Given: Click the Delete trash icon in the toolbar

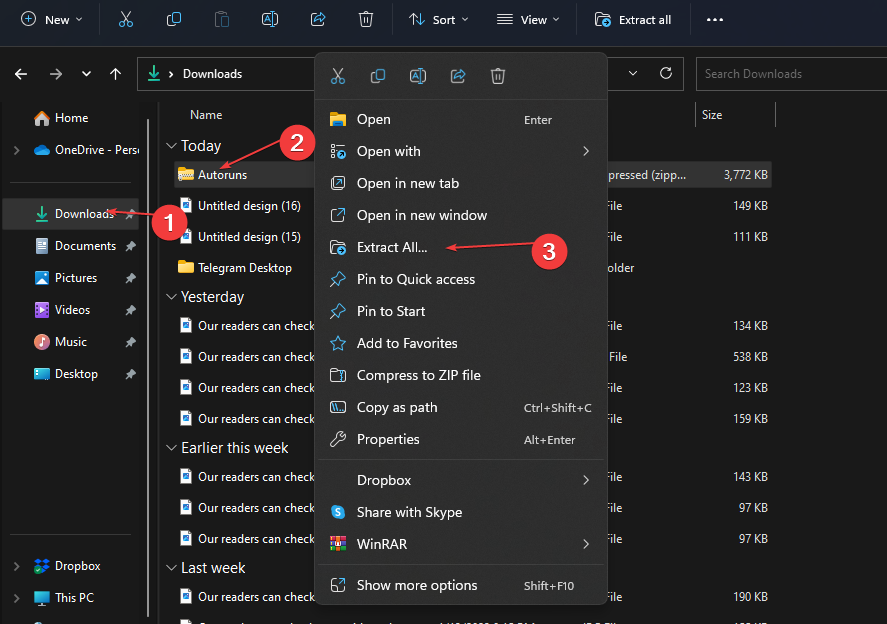Looking at the screenshot, I should coord(366,19).
